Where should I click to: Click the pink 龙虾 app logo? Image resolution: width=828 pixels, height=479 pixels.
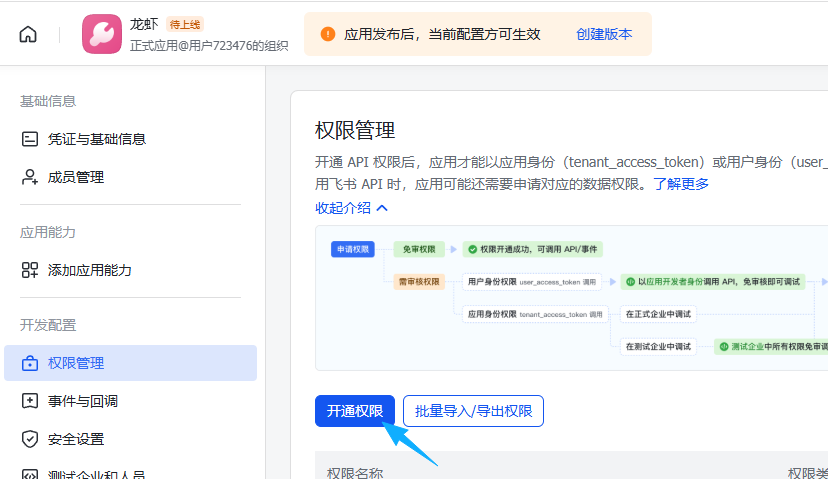tap(102, 34)
